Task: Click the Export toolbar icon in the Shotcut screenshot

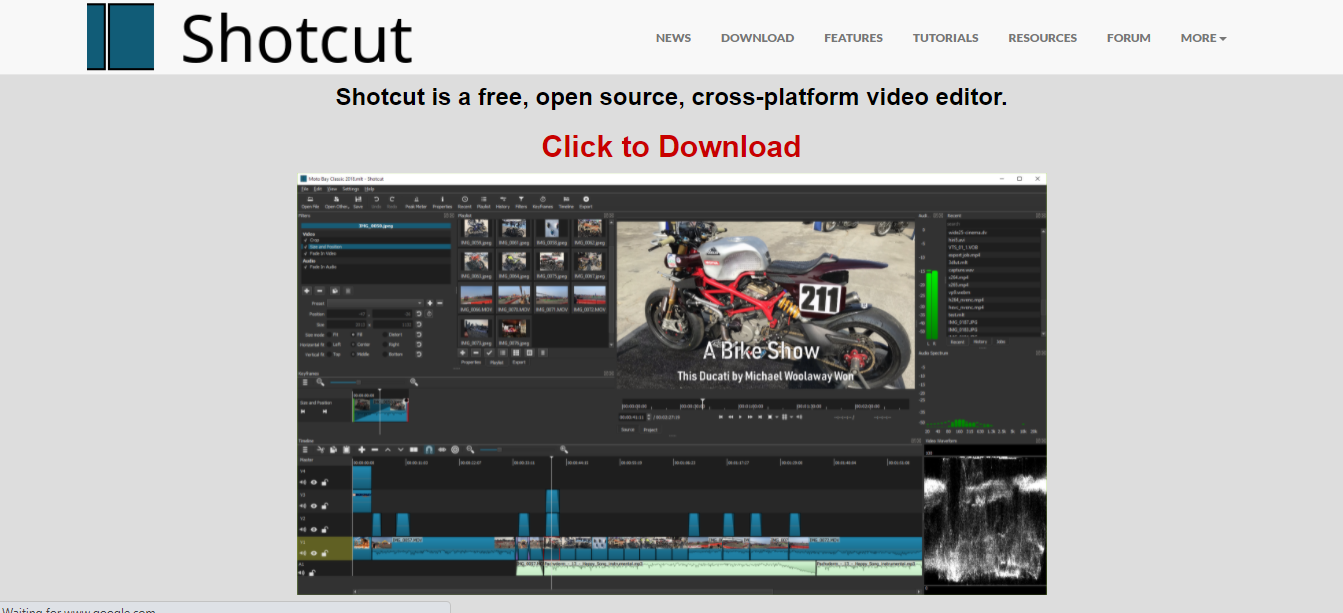Action: [x=586, y=202]
